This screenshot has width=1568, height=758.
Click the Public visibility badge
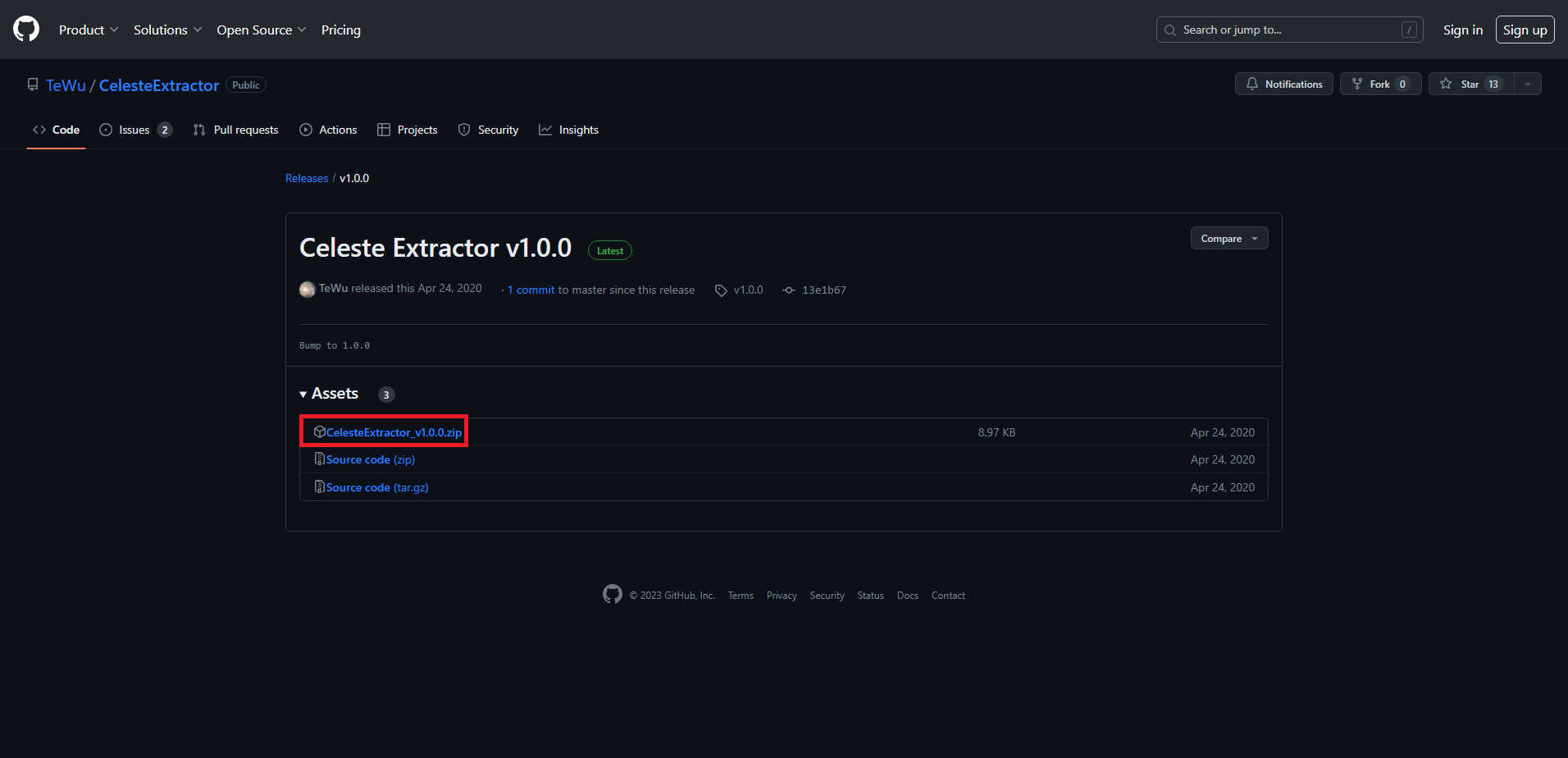click(x=246, y=85)
